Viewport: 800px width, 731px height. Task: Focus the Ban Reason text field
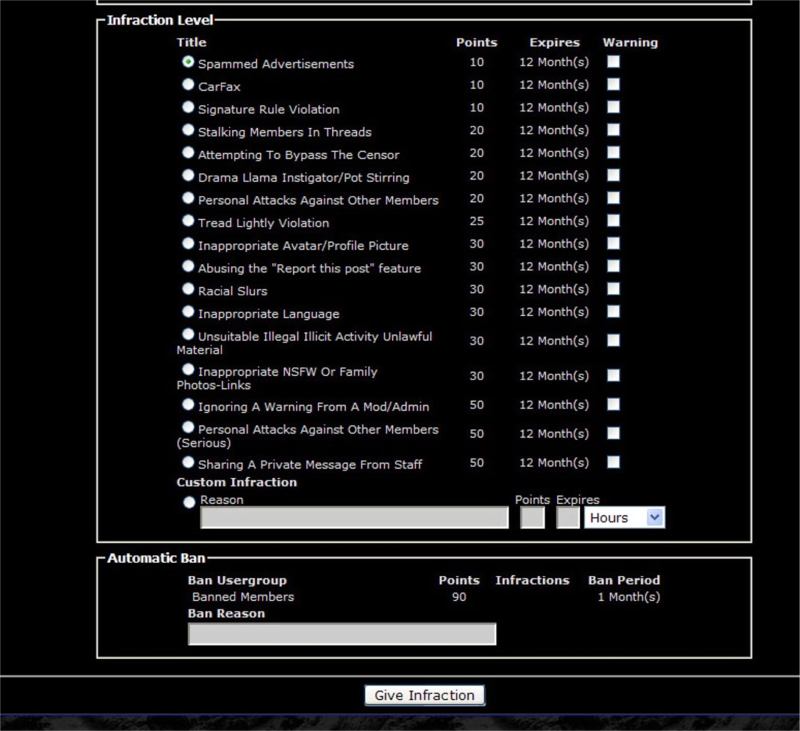pos(342,634)
